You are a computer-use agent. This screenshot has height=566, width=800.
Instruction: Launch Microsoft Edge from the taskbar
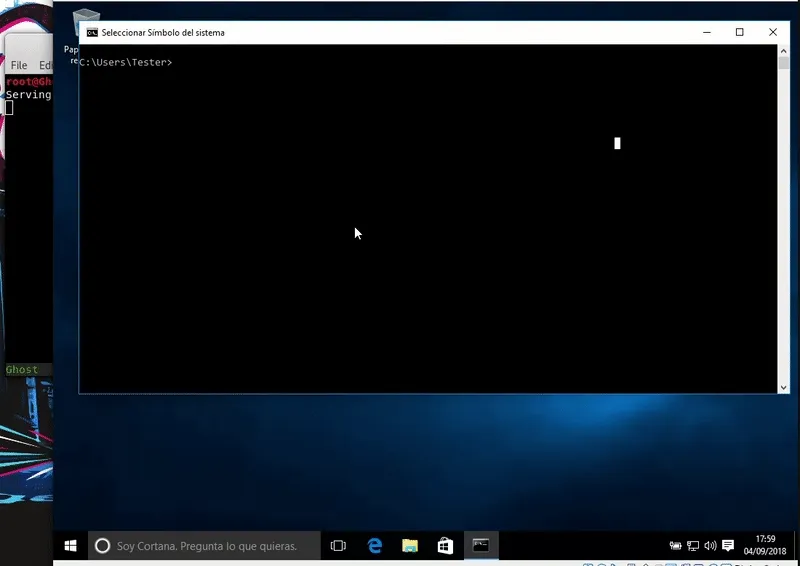tap(375, 546)
